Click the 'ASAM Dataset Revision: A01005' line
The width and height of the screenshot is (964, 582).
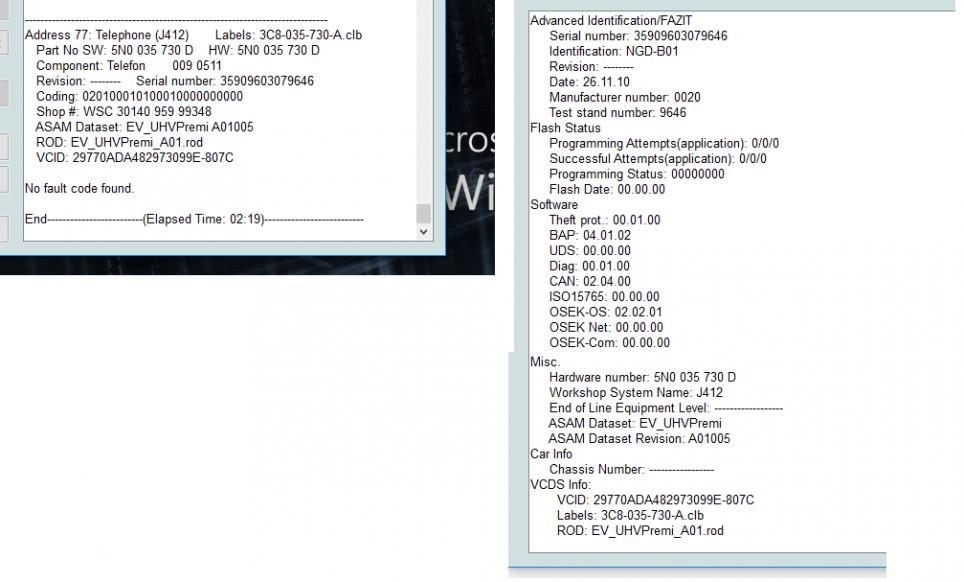click(x=639, y=438)
